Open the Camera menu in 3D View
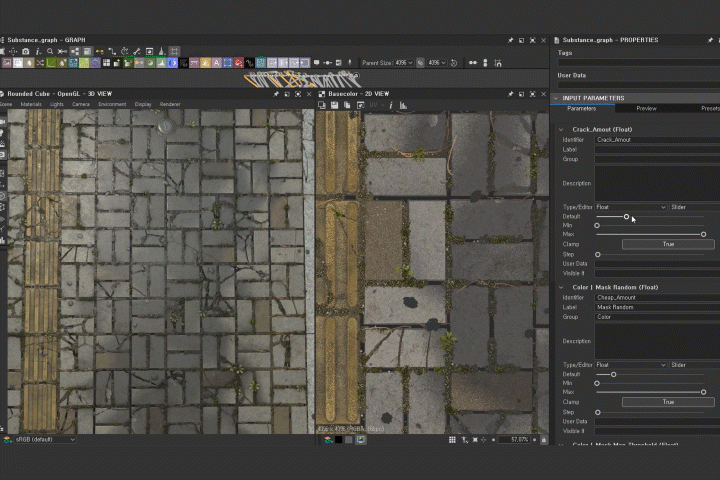Screen dimensions: 720x480 coord(81,104)
